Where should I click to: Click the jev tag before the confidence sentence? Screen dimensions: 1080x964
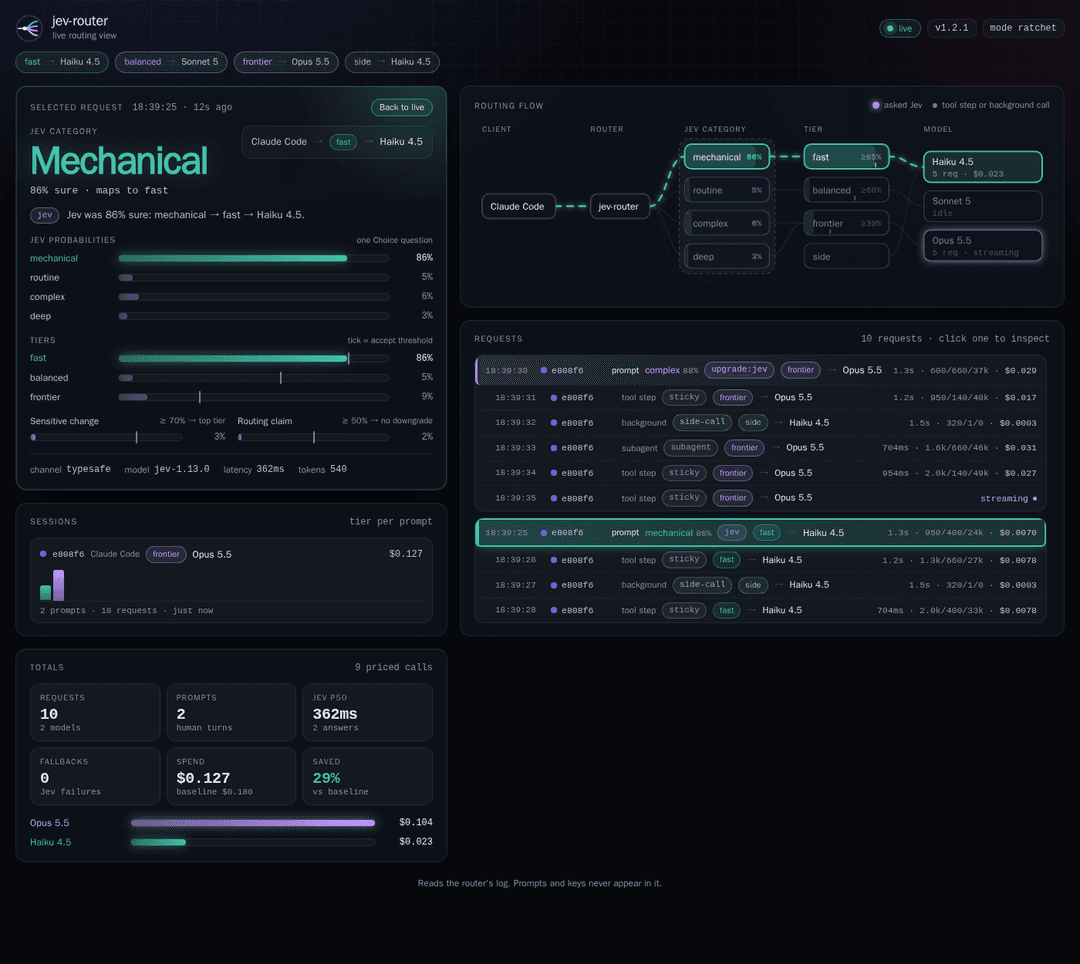pyautogui.click(x=45, y=215)
